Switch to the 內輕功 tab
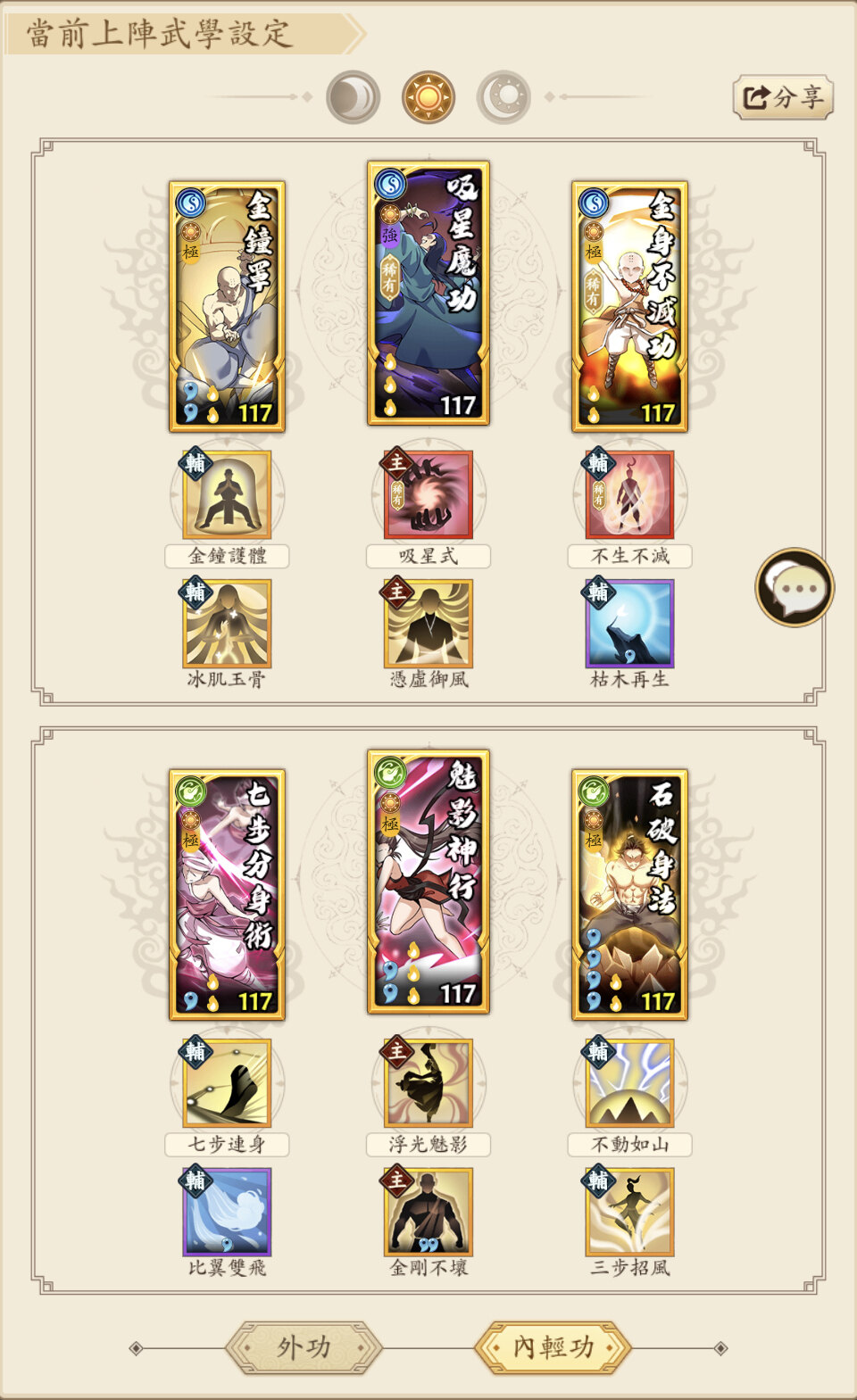Image resolution: width=857 pixels, height=1400 pixels. pyautogui.click(x=553, y=1347)
